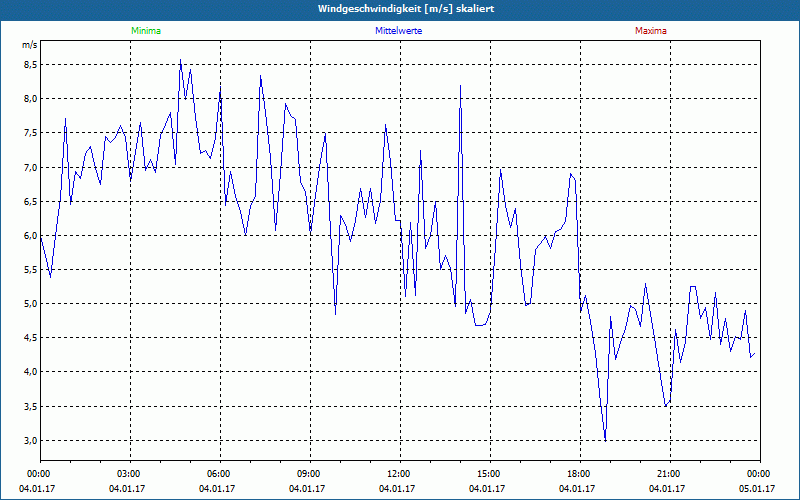Click the 7,5 y-axis value
Screen dimensions: 800x500
(31, 133)
